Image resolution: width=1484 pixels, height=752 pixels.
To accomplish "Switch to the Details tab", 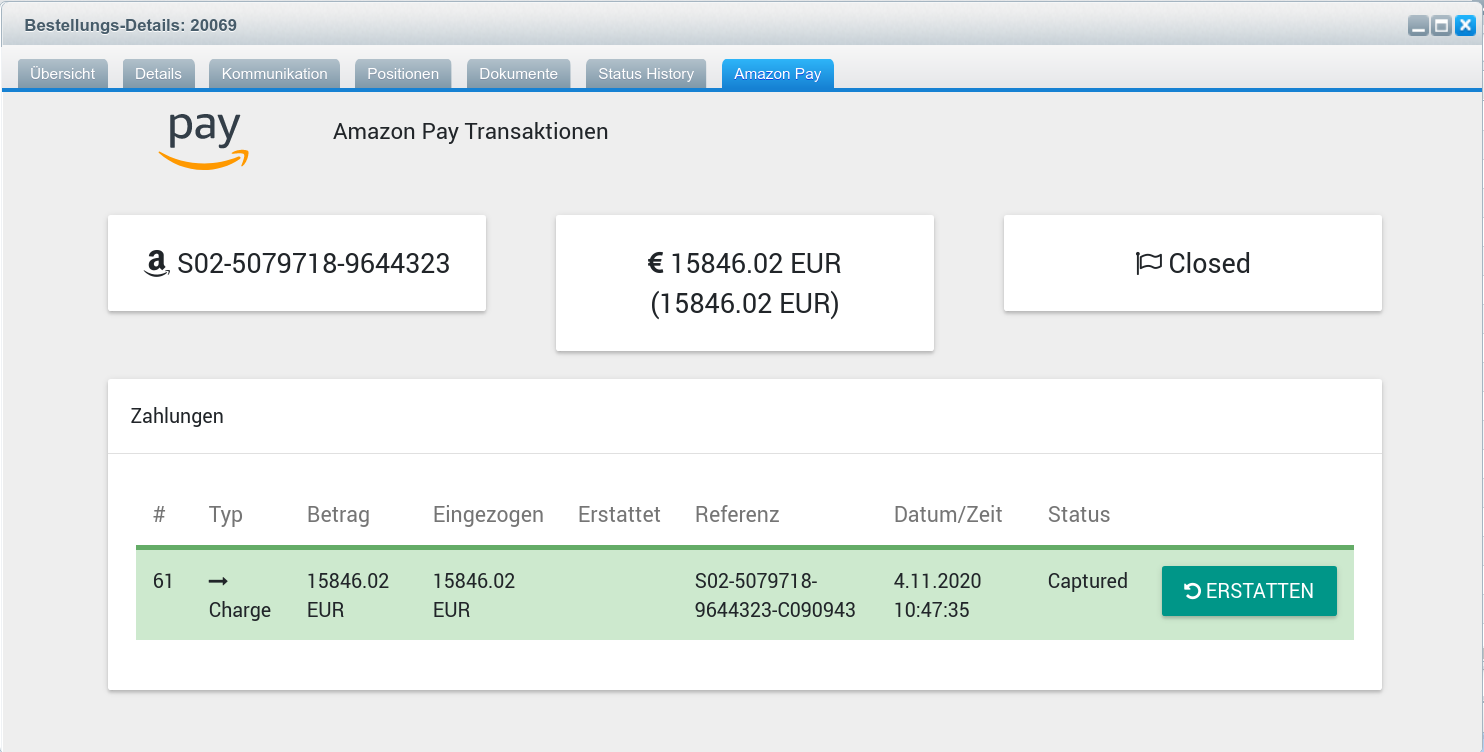I will click(x=158, y=74).
